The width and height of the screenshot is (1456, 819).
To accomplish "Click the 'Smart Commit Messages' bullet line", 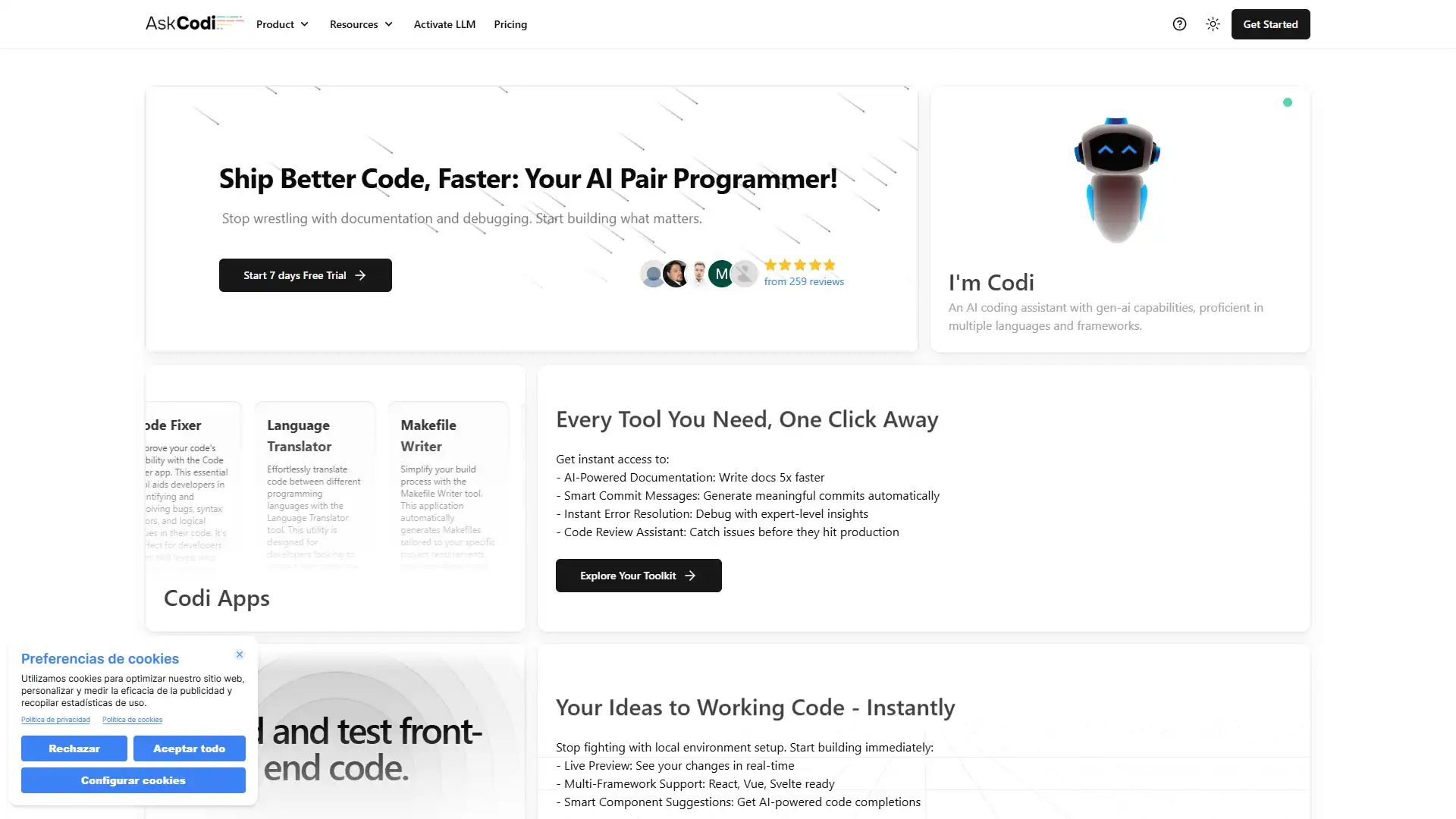I will click(748, 496).
